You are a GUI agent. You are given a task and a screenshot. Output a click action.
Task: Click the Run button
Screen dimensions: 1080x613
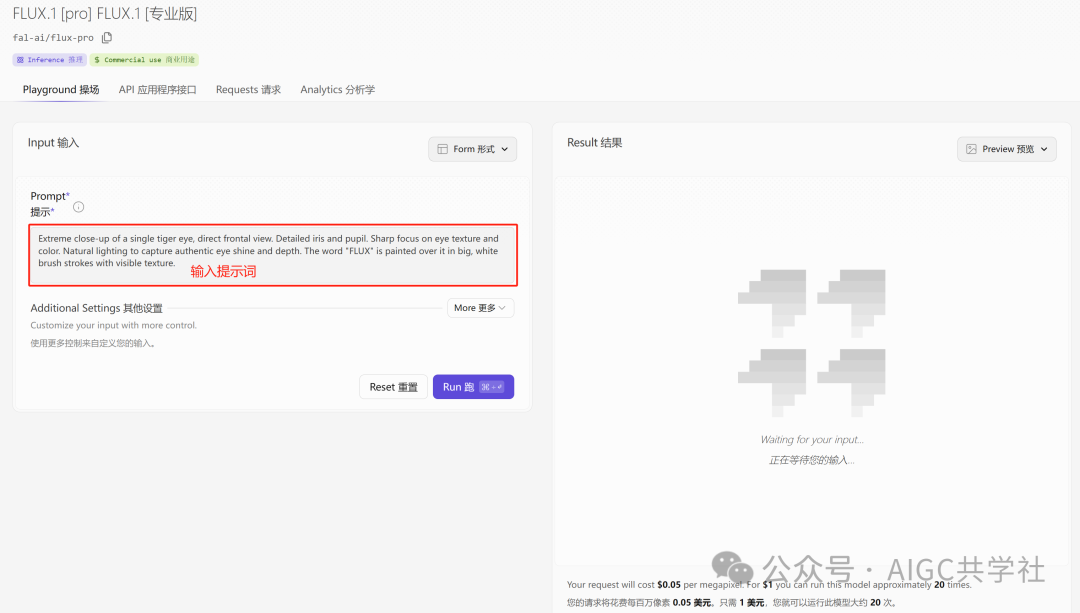(x=473, y=387)
